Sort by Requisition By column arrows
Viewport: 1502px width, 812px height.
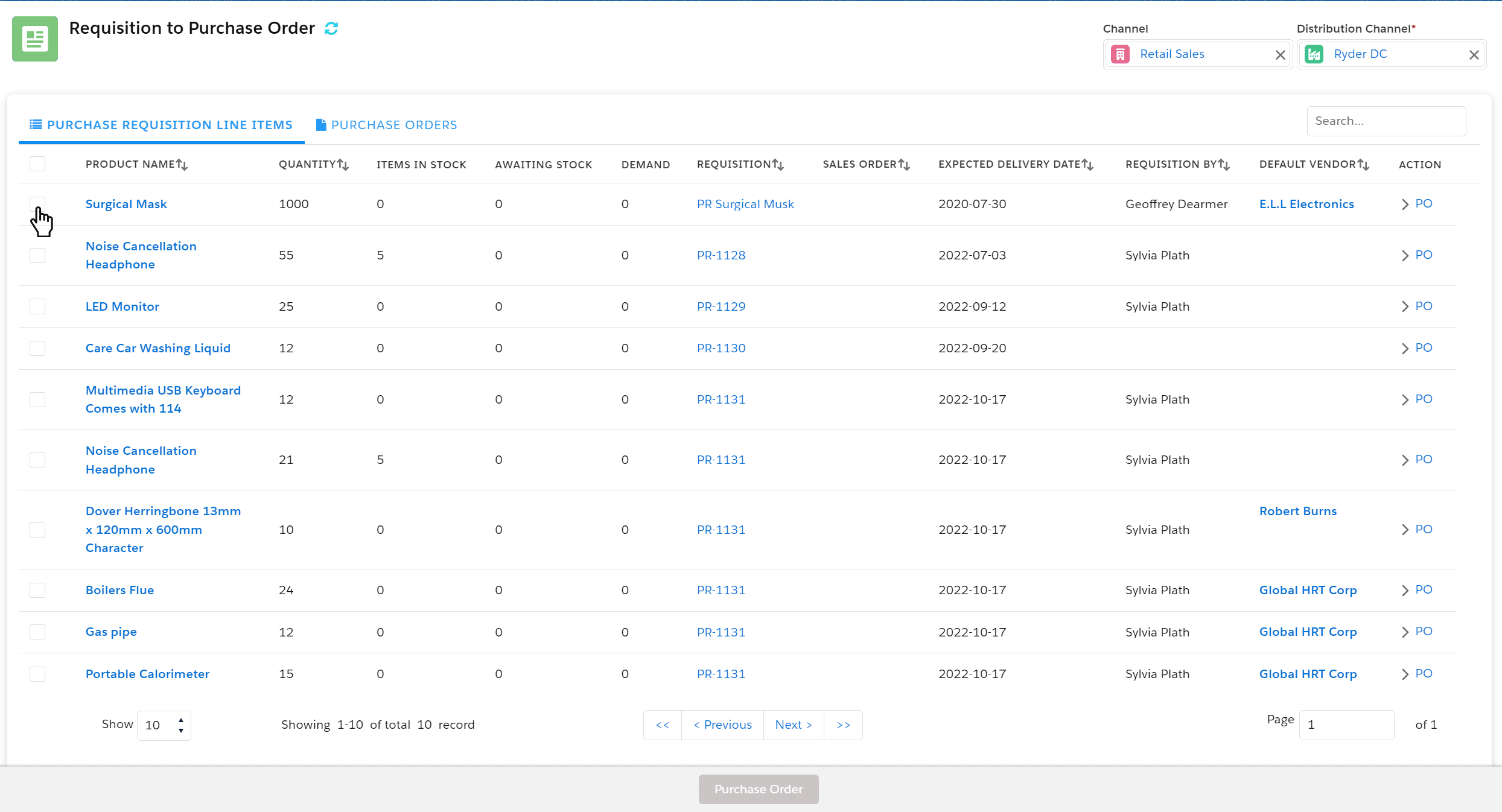click(x=1224, y=165)
